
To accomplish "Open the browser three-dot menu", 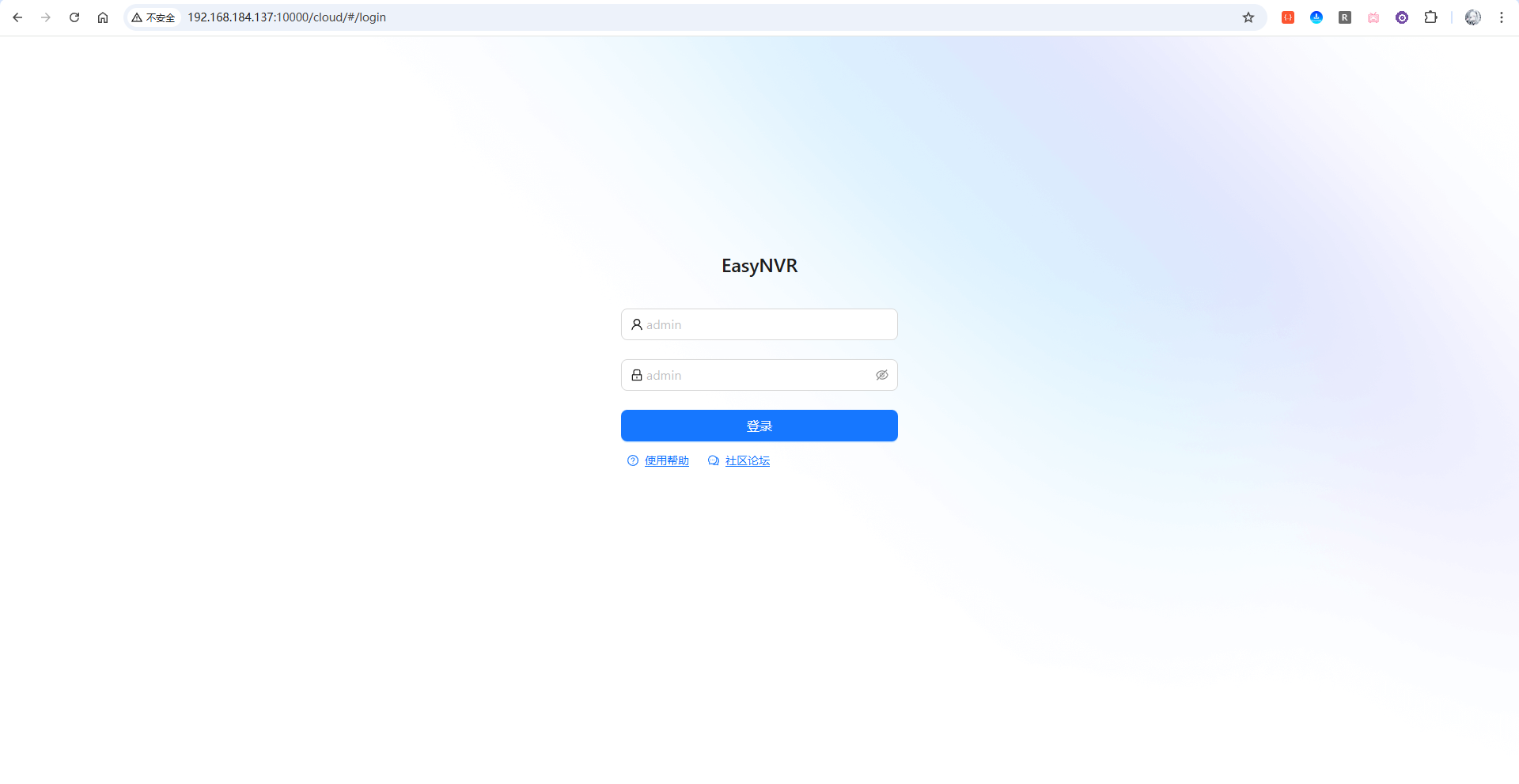I will tap(1501, 17).
